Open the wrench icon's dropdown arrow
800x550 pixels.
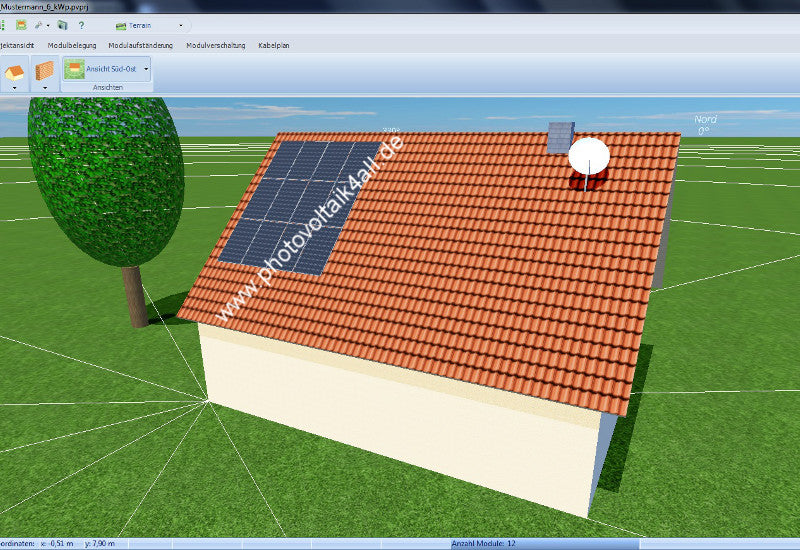click(48, 26)
